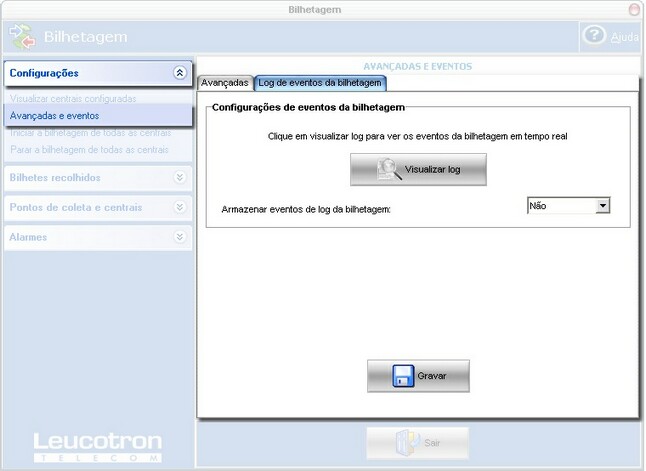This screenshot has height=471, width=646.
Task: Open the Armazenar eventos de log dropdown
Action: [x=603, y=206]
